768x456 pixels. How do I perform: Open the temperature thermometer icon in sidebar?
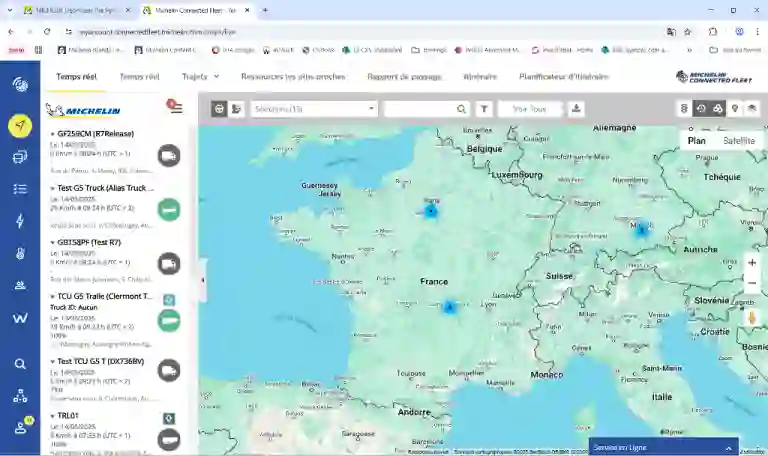20,253
